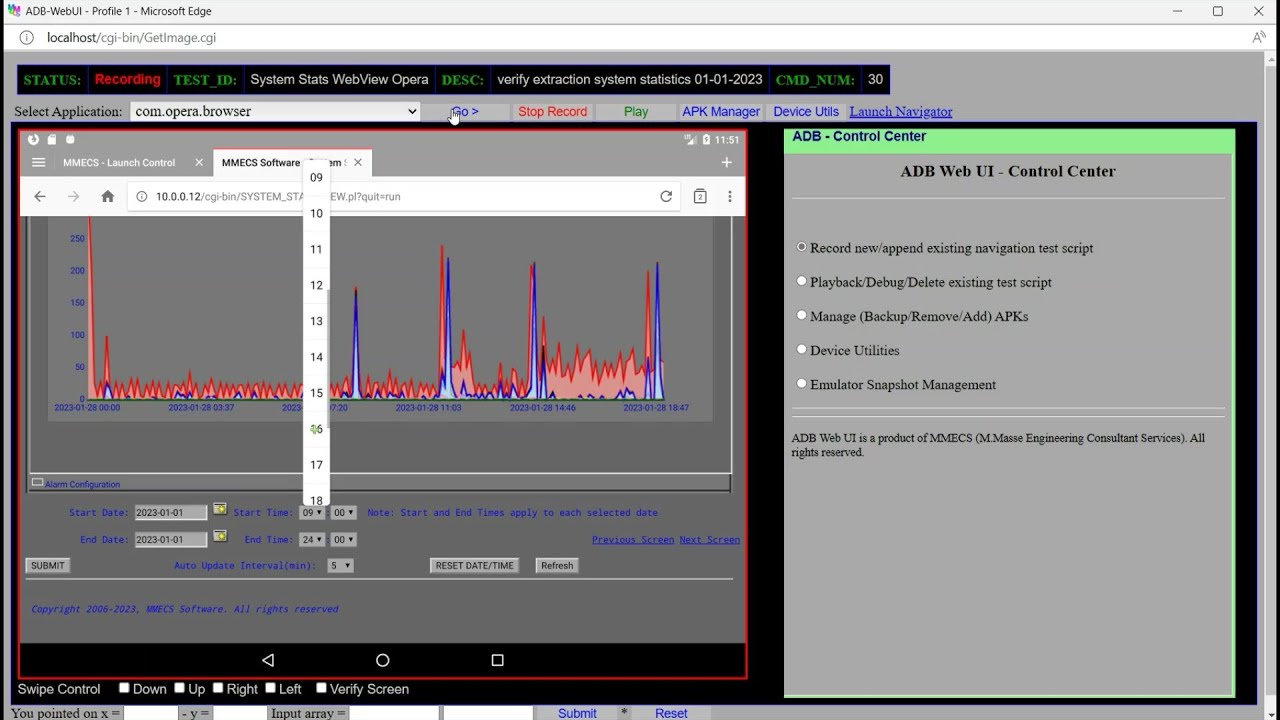The image size is (1280, 720).
Task: View site info in Edge address bar
Action: [x=26, y=37]
